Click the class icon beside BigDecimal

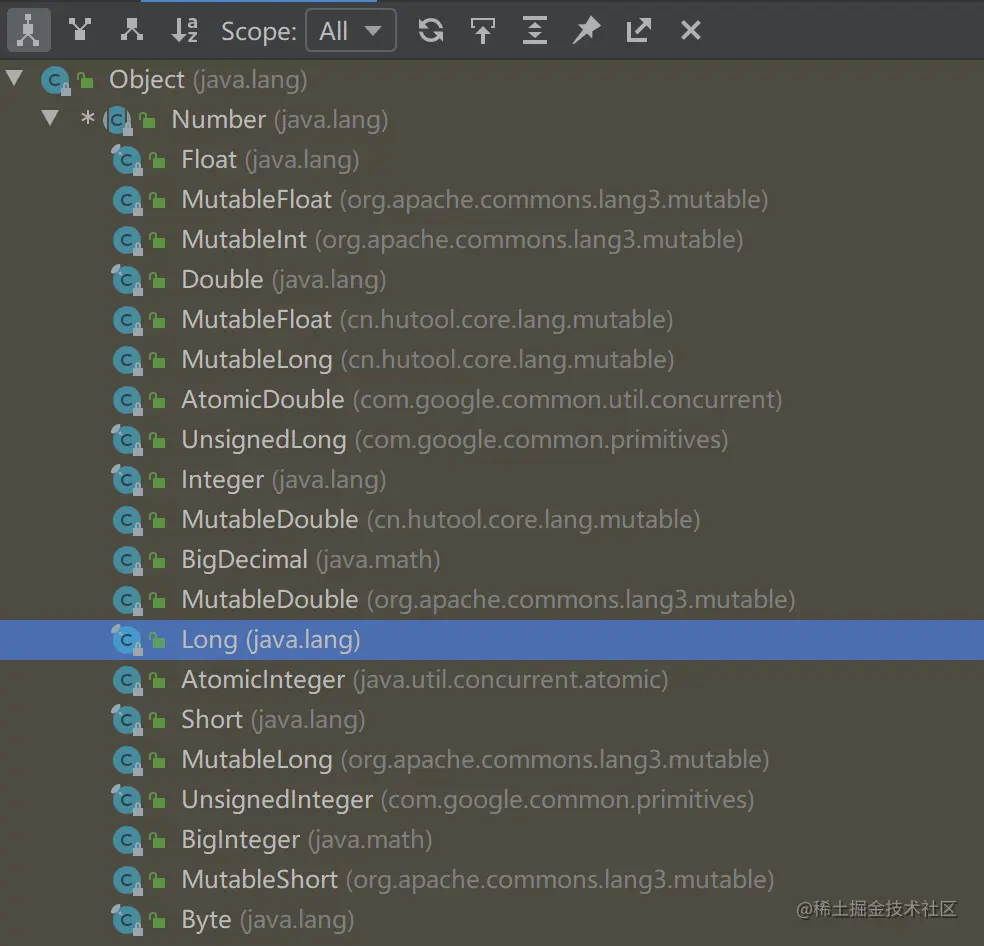coord(127,560)
